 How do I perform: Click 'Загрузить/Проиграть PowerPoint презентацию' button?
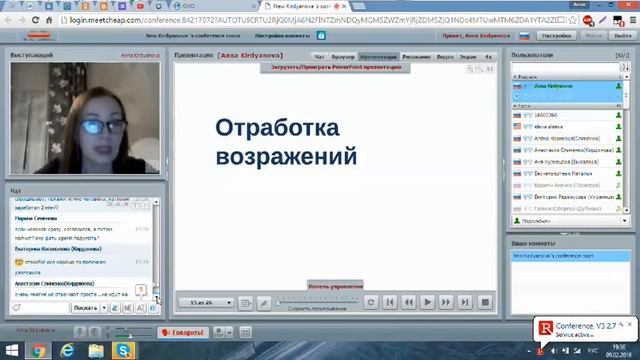pyautogui.click(x=336, y=67)
